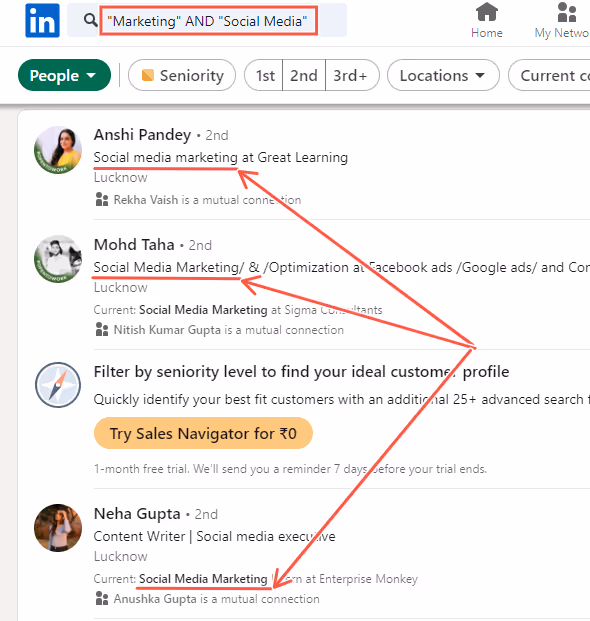This screenshot has width=590, height=621.
Task: Click Lucknow location under Neha Gupta
Action: (x=120, y=557)
